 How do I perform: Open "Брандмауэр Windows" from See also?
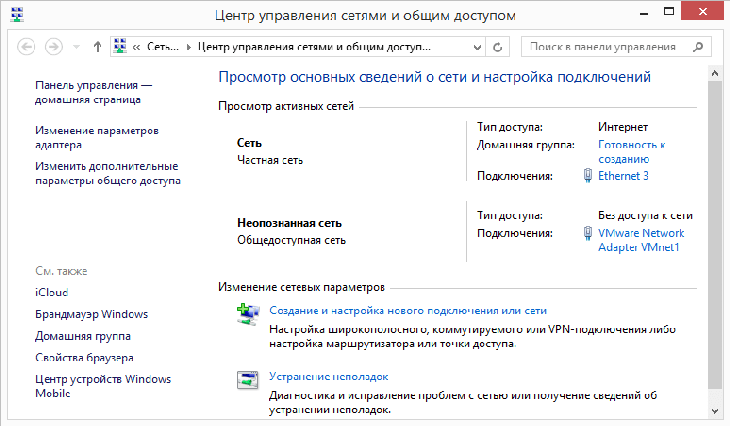[x=91, y=315]
